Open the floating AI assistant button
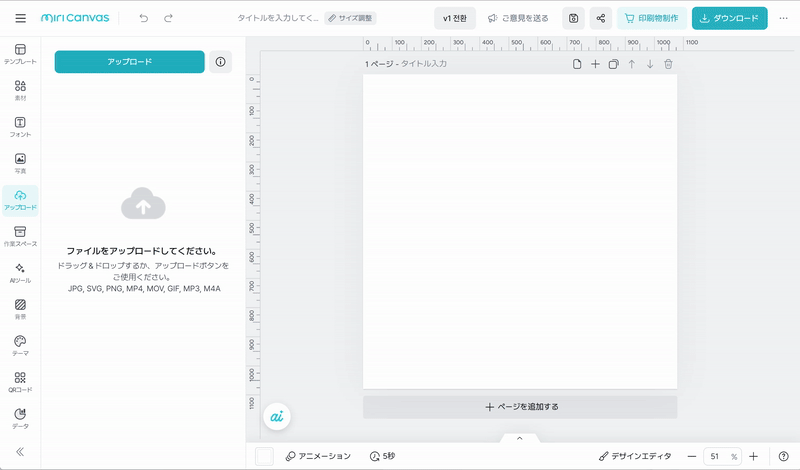The image size is (800, 470). coord(277,417)
